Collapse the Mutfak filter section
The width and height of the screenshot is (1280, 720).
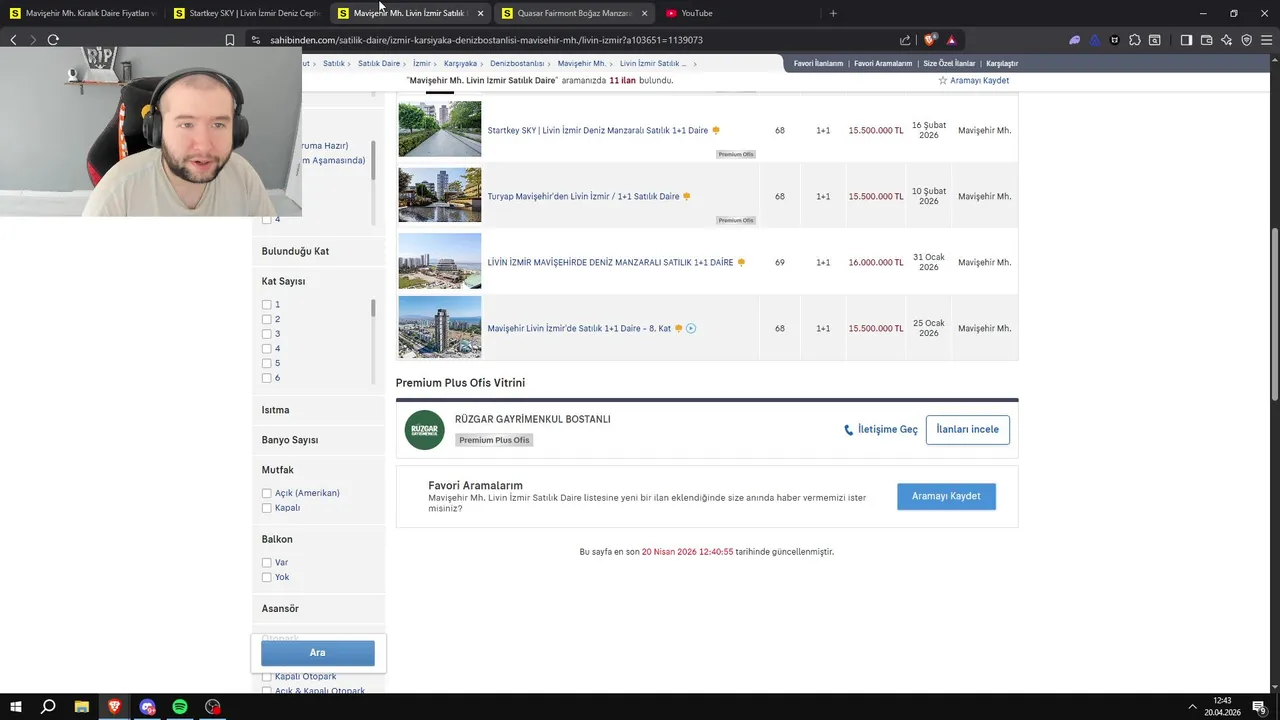pos(318,470)
